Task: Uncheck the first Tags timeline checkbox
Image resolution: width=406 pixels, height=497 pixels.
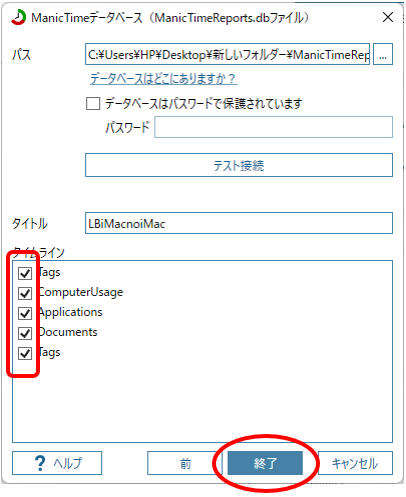Action: pyautogui.click(x=25, y=273)
